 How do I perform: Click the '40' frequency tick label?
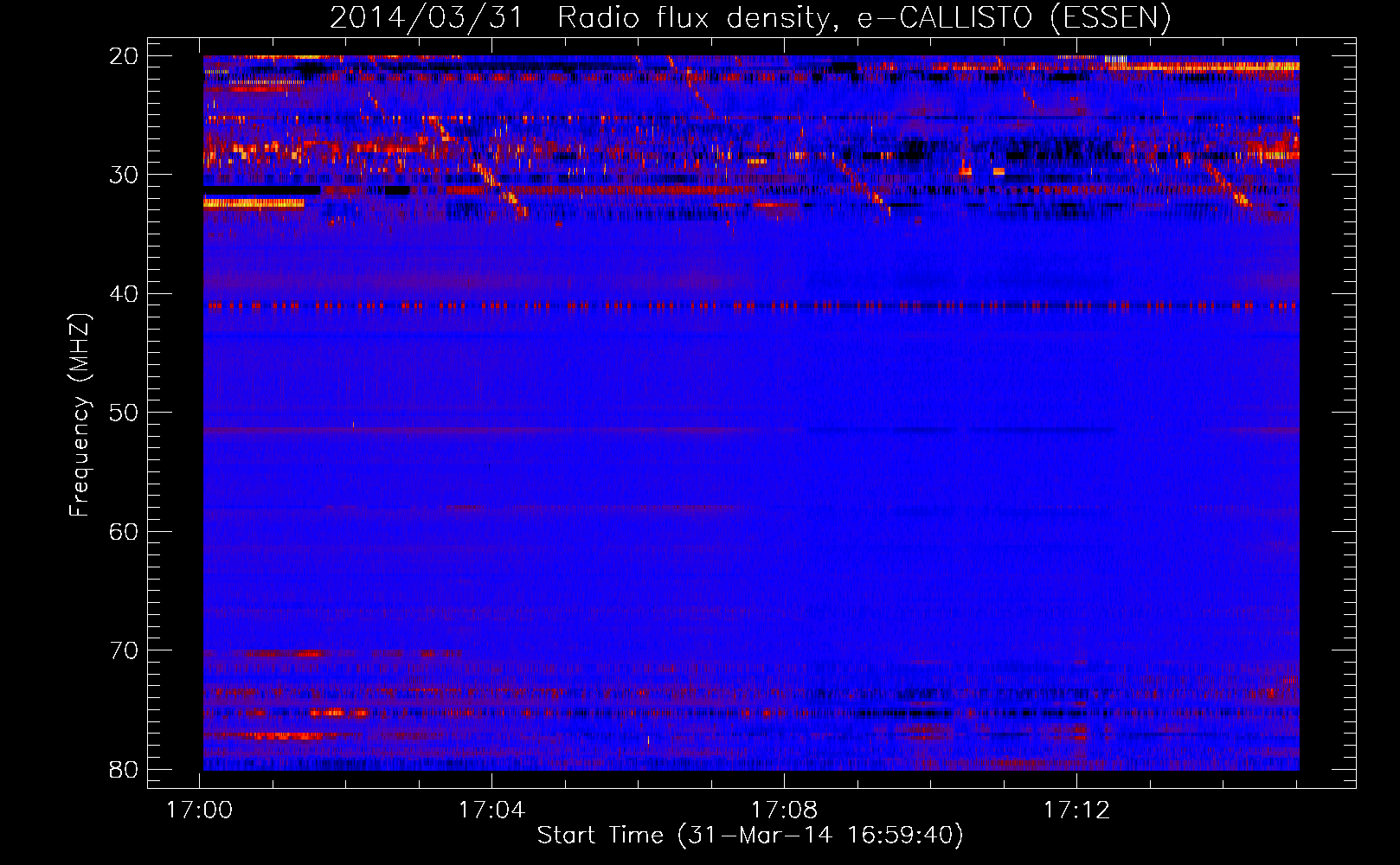tap(124, 294)
